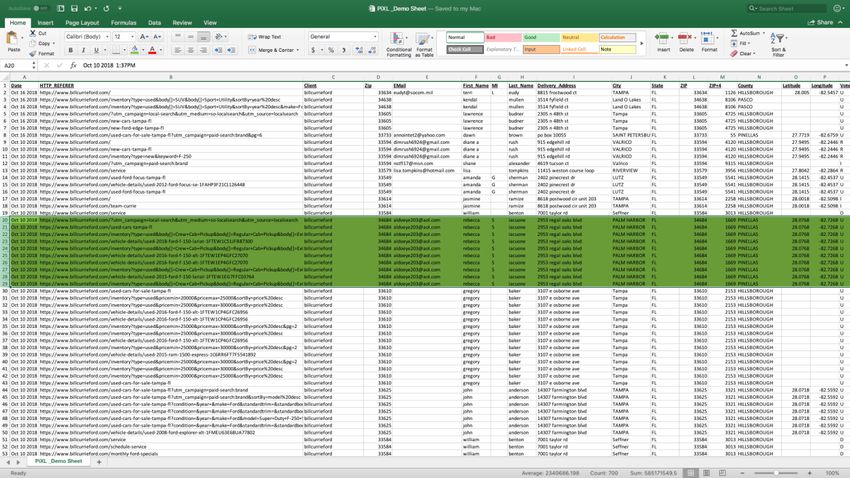The image size is (850, 478).
Task: Open the AutoSum dropdown arrow
Action: [x=764, y=33]
